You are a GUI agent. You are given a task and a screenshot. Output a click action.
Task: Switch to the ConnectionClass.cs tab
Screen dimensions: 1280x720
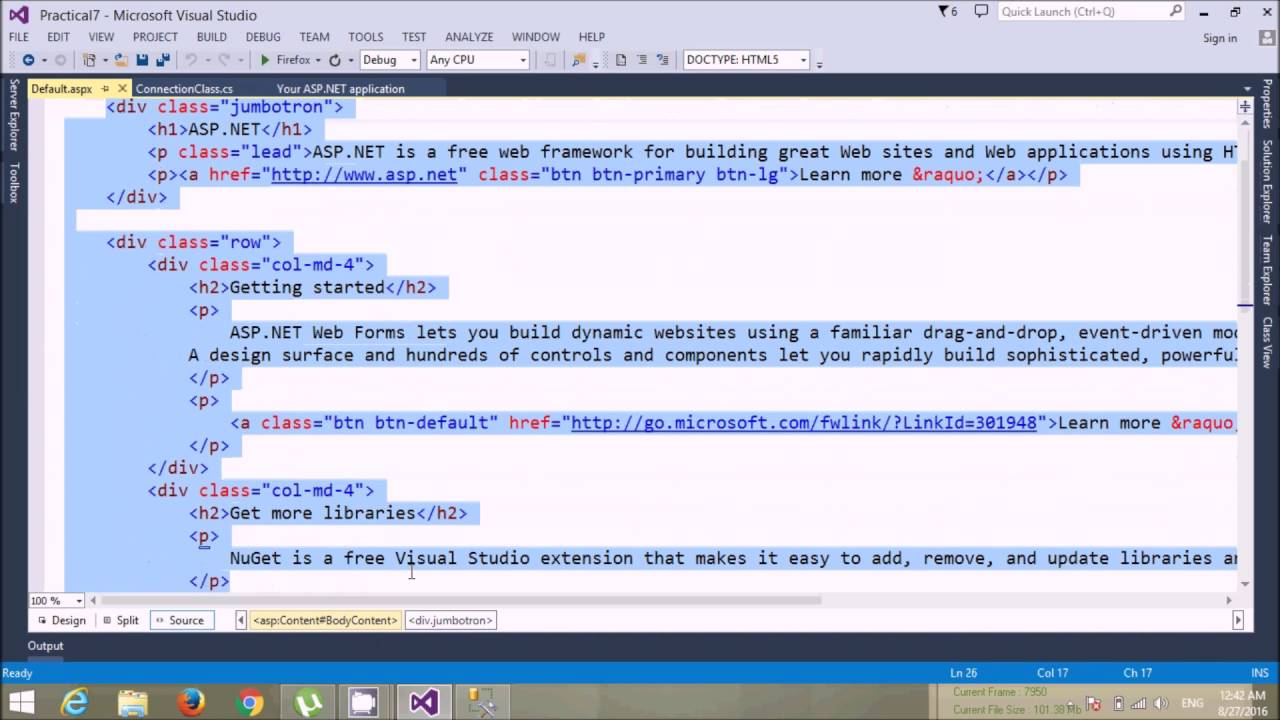(184, 89)
